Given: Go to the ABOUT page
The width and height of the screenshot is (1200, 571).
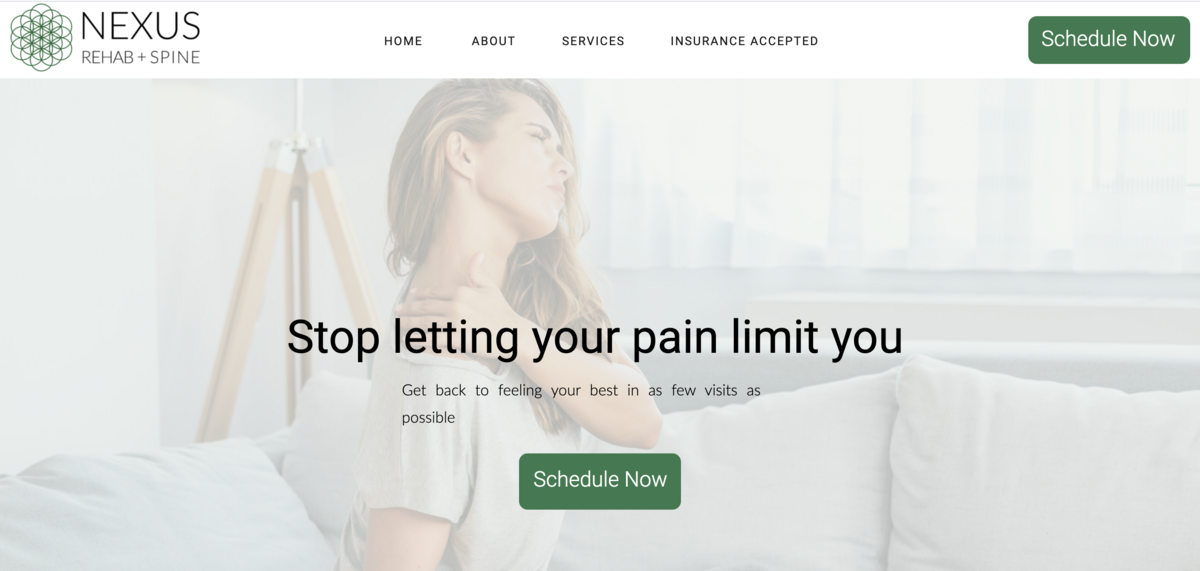Looking at the screenshot, I should coord(493,41).
